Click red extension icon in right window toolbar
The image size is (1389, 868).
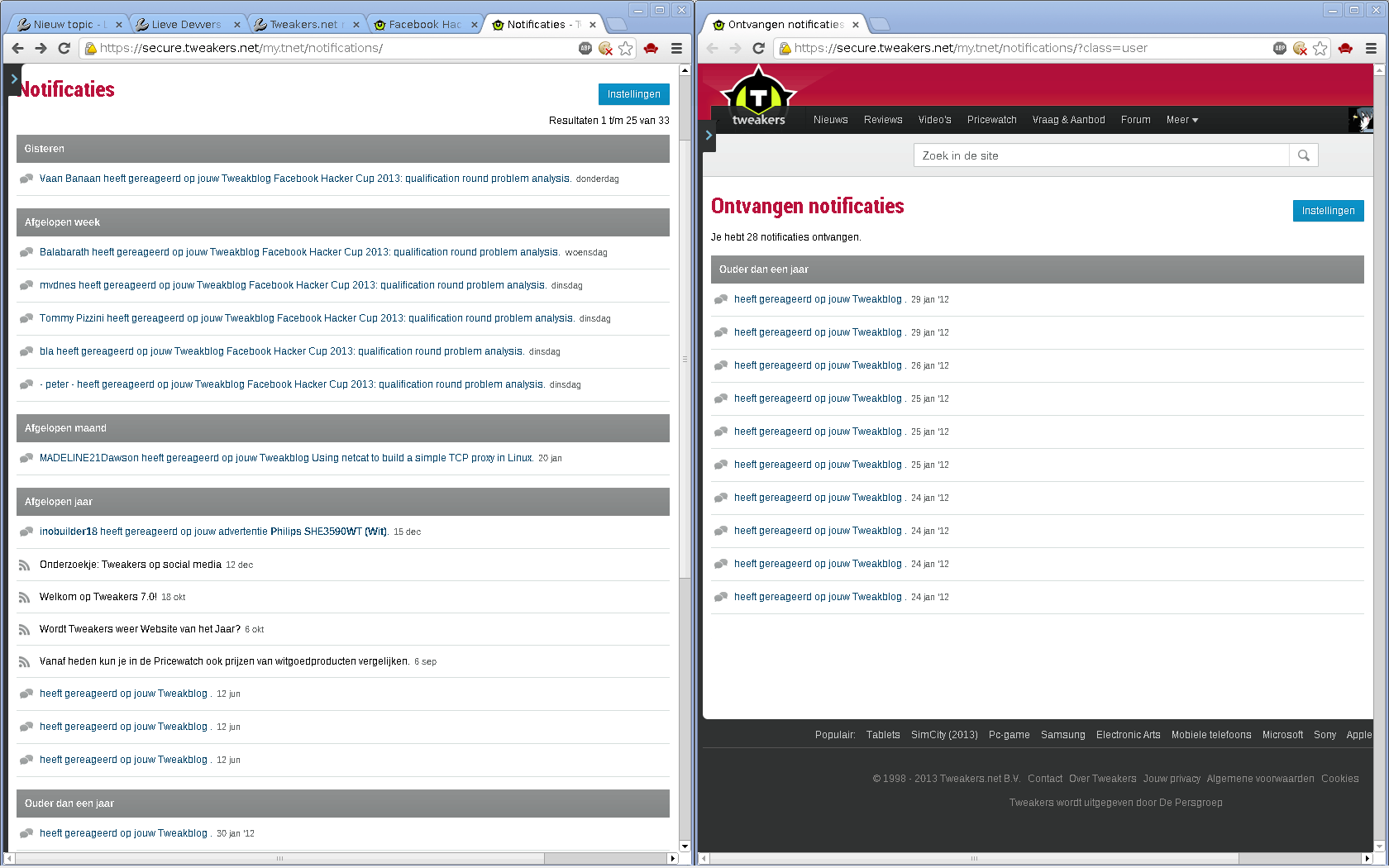1345,48
